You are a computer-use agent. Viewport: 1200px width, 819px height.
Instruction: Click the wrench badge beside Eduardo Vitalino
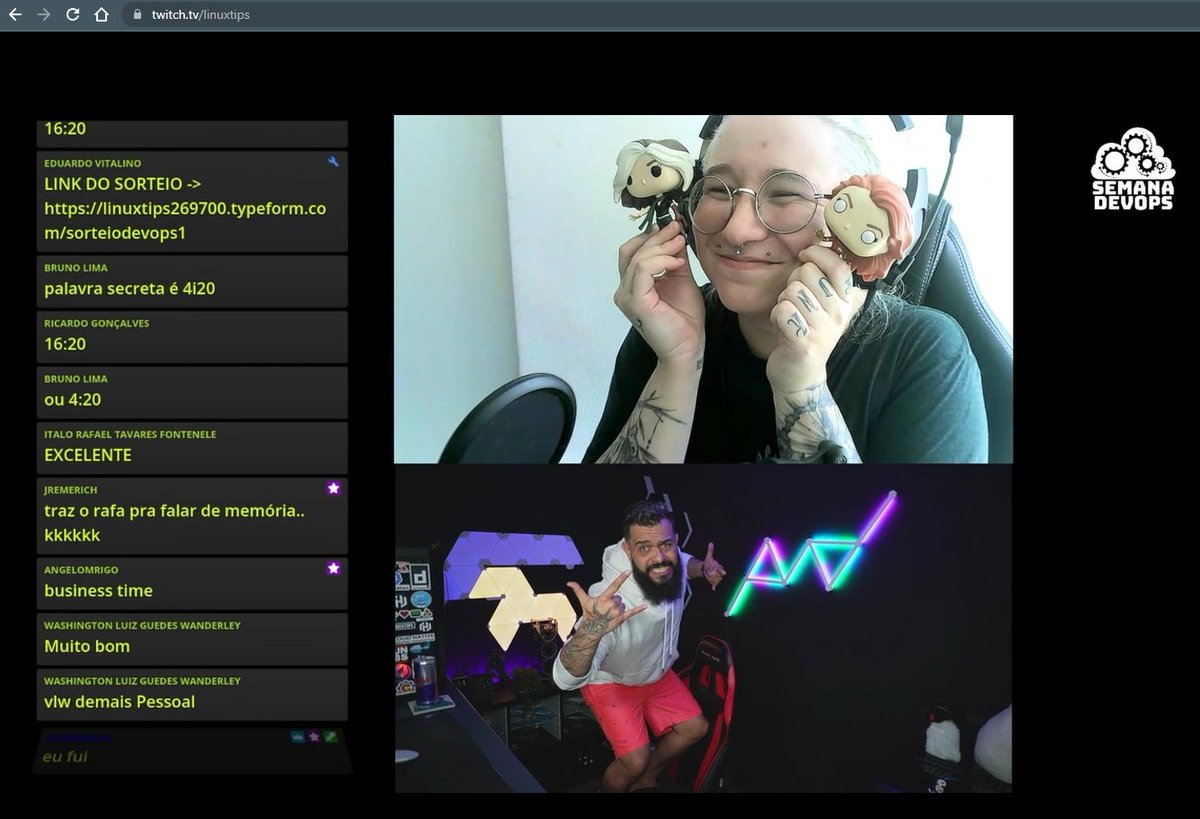coord(333,161)
